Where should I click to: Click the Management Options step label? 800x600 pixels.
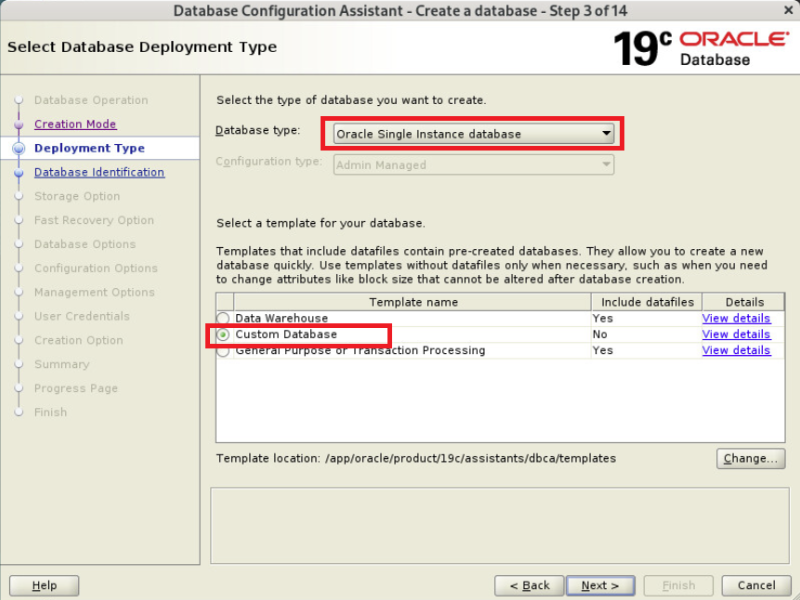click(94, 292)
